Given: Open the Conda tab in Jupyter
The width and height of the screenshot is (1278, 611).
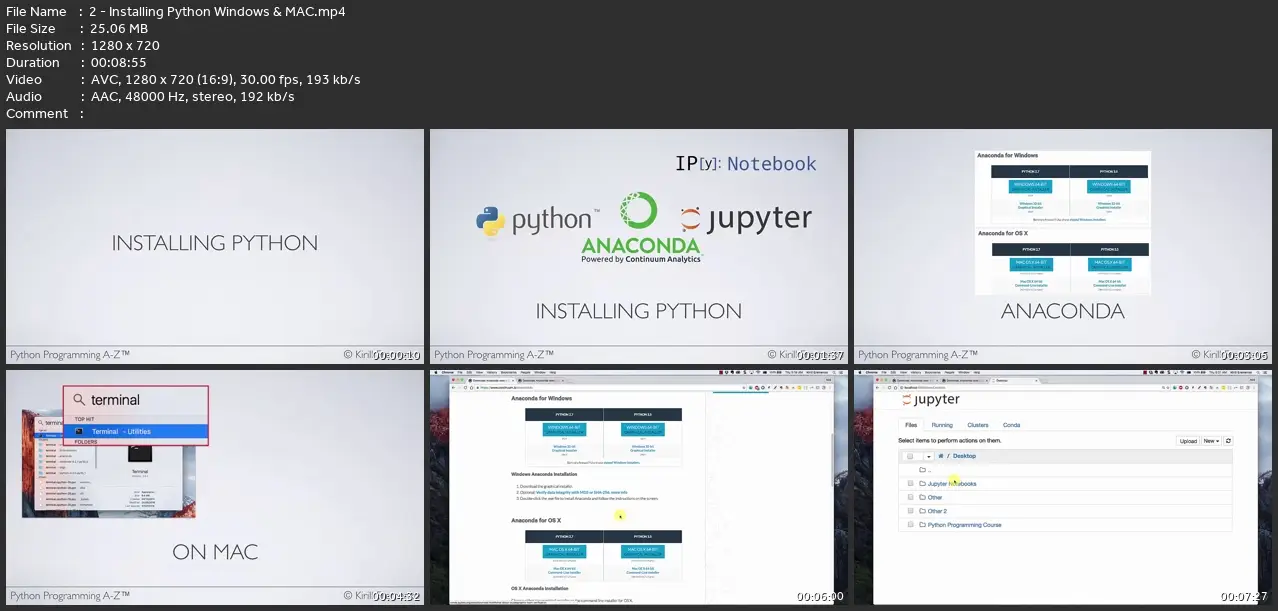Looking at the screenshot, I should [x=1011, y=425].
